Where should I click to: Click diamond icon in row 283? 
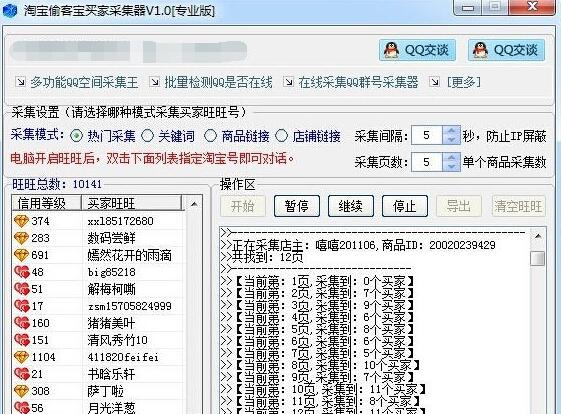pos(21,238)
